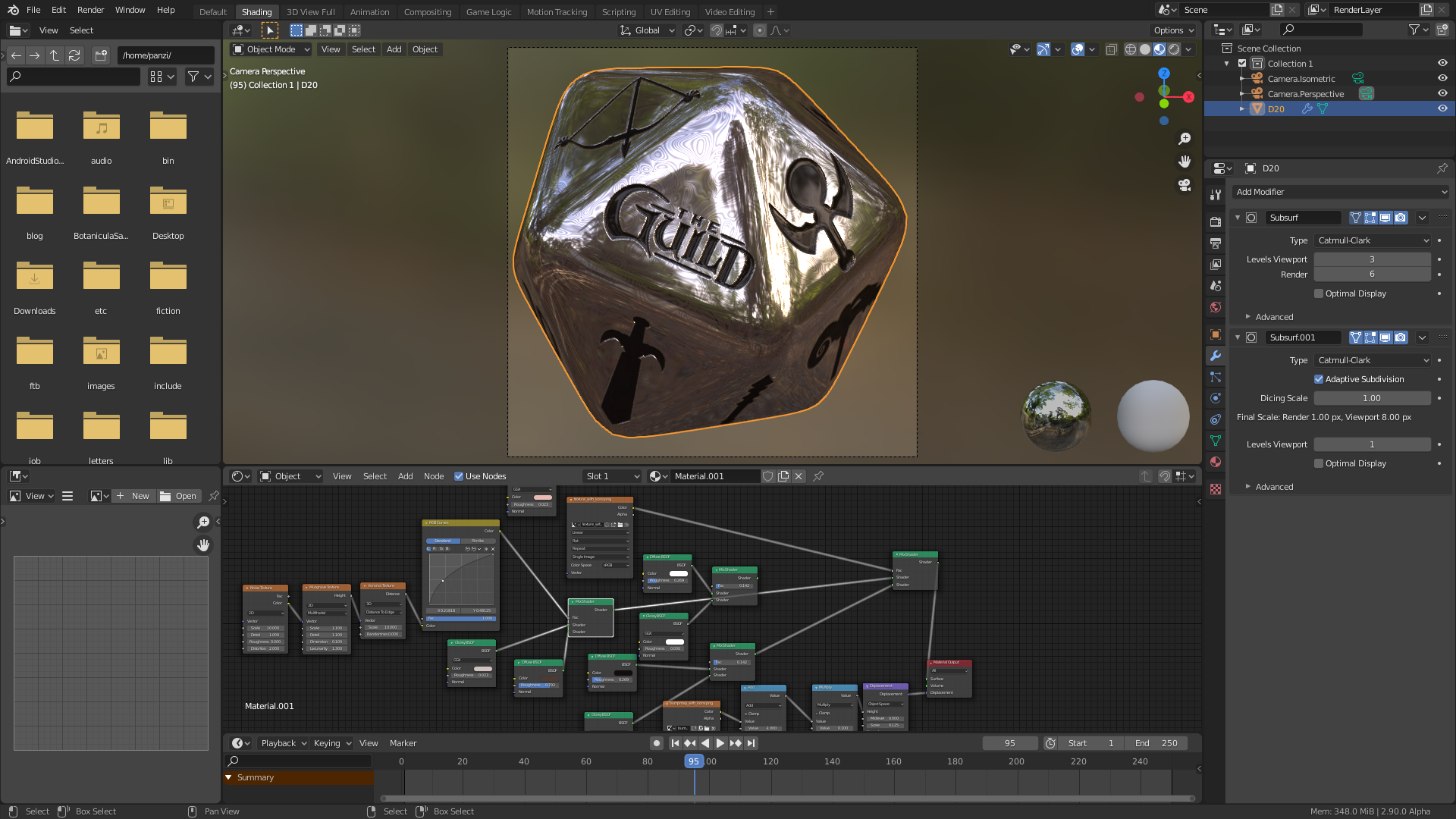Image resolution: width=1456 pixels, height=819 pixels.
Task: Pin the node editor material
Action: pos(818,476)
